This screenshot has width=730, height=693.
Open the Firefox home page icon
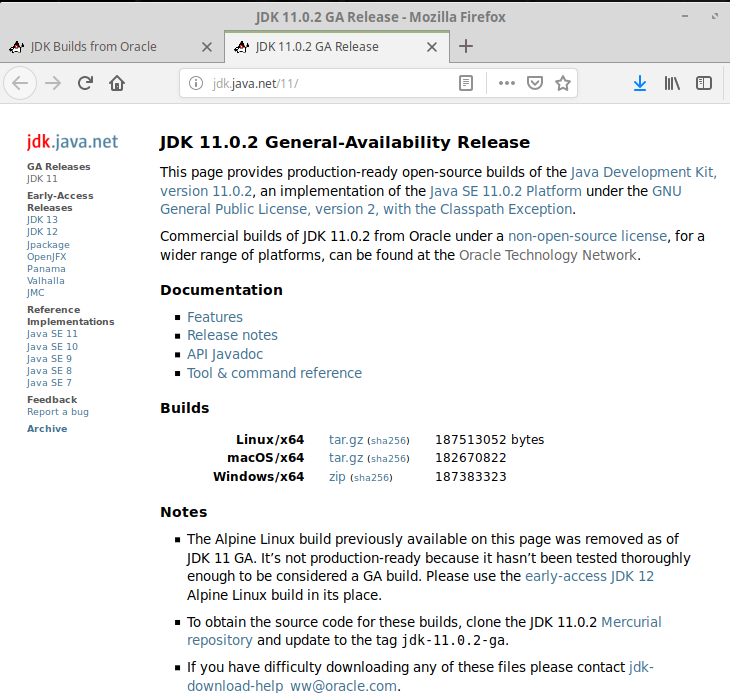pos(117,83)
